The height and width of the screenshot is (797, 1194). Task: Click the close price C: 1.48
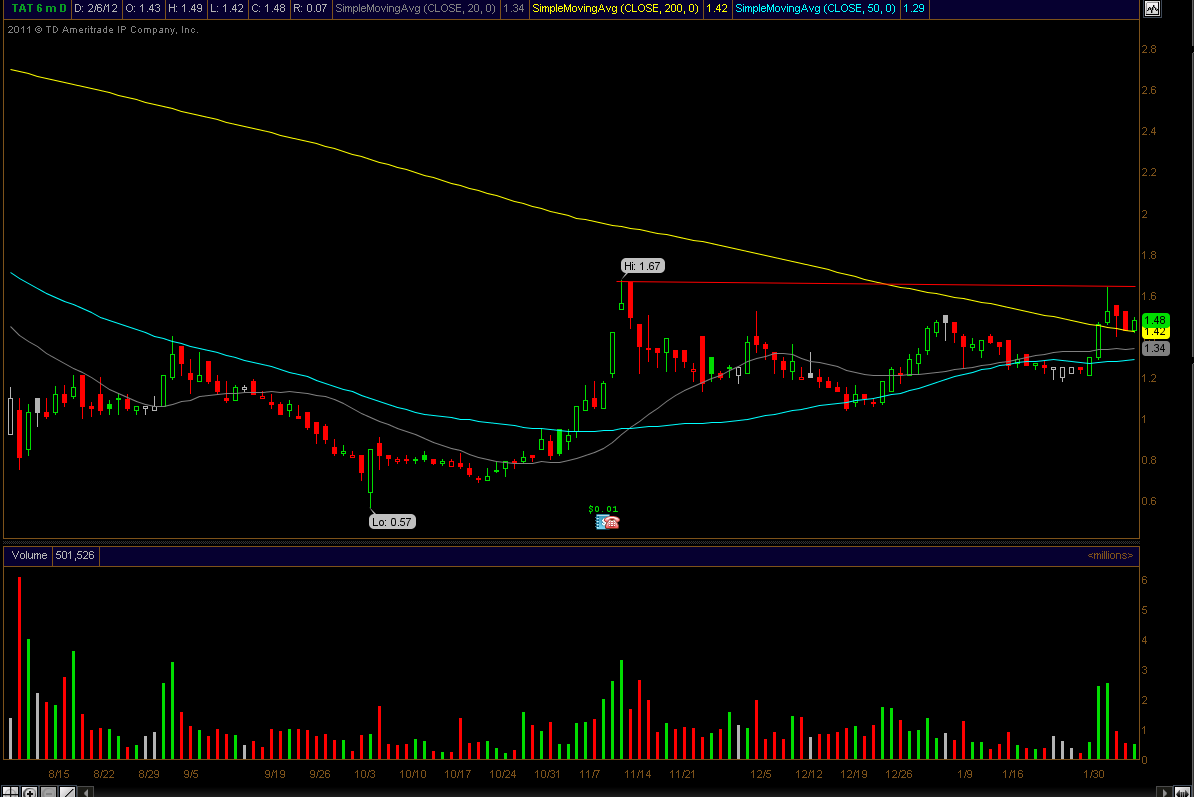pyautogui.click(x=269, y=8)
